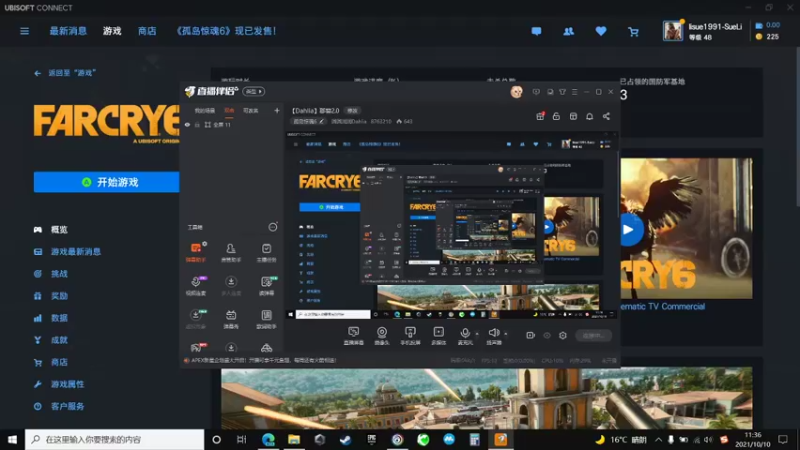The image size is (800, 450).
Task: Add a new scene with plus icon
Action: click(x=277, y=110)
